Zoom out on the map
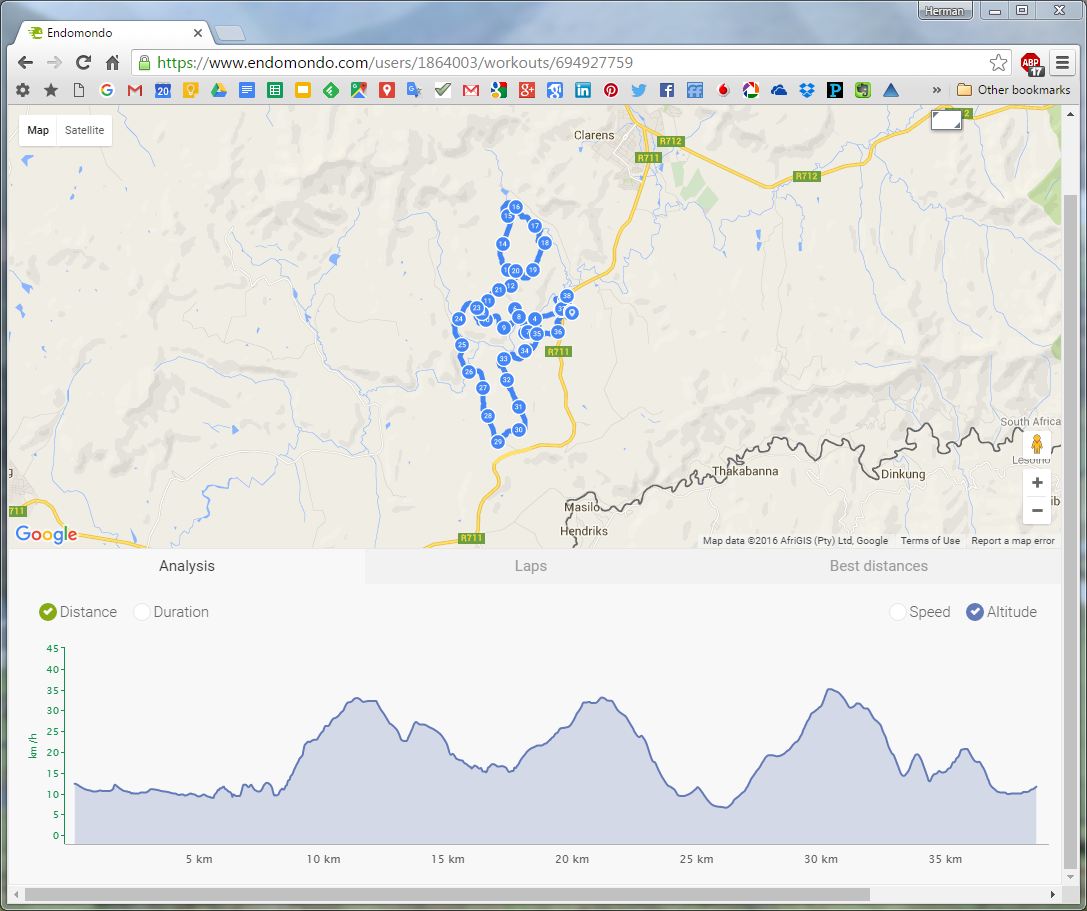This screenshot has height=911, width=1087. (x=1037, y=510)
